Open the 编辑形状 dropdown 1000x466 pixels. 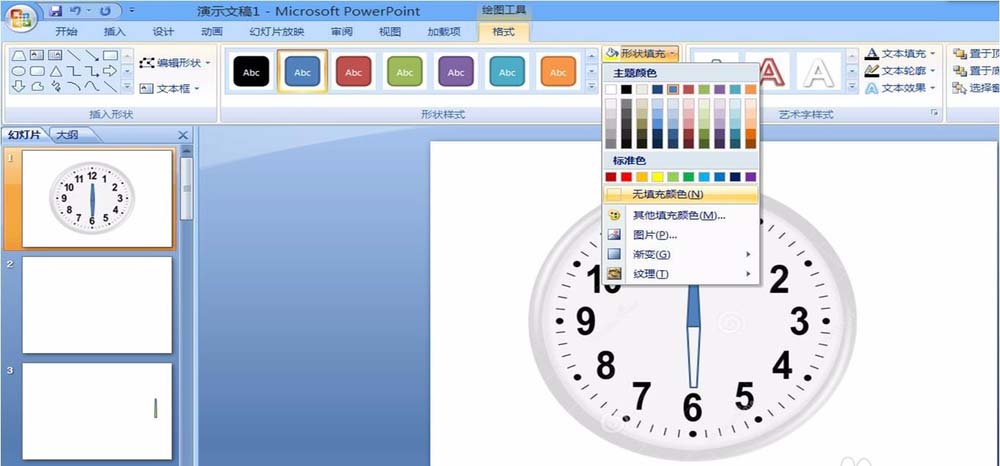click(175, 62)
